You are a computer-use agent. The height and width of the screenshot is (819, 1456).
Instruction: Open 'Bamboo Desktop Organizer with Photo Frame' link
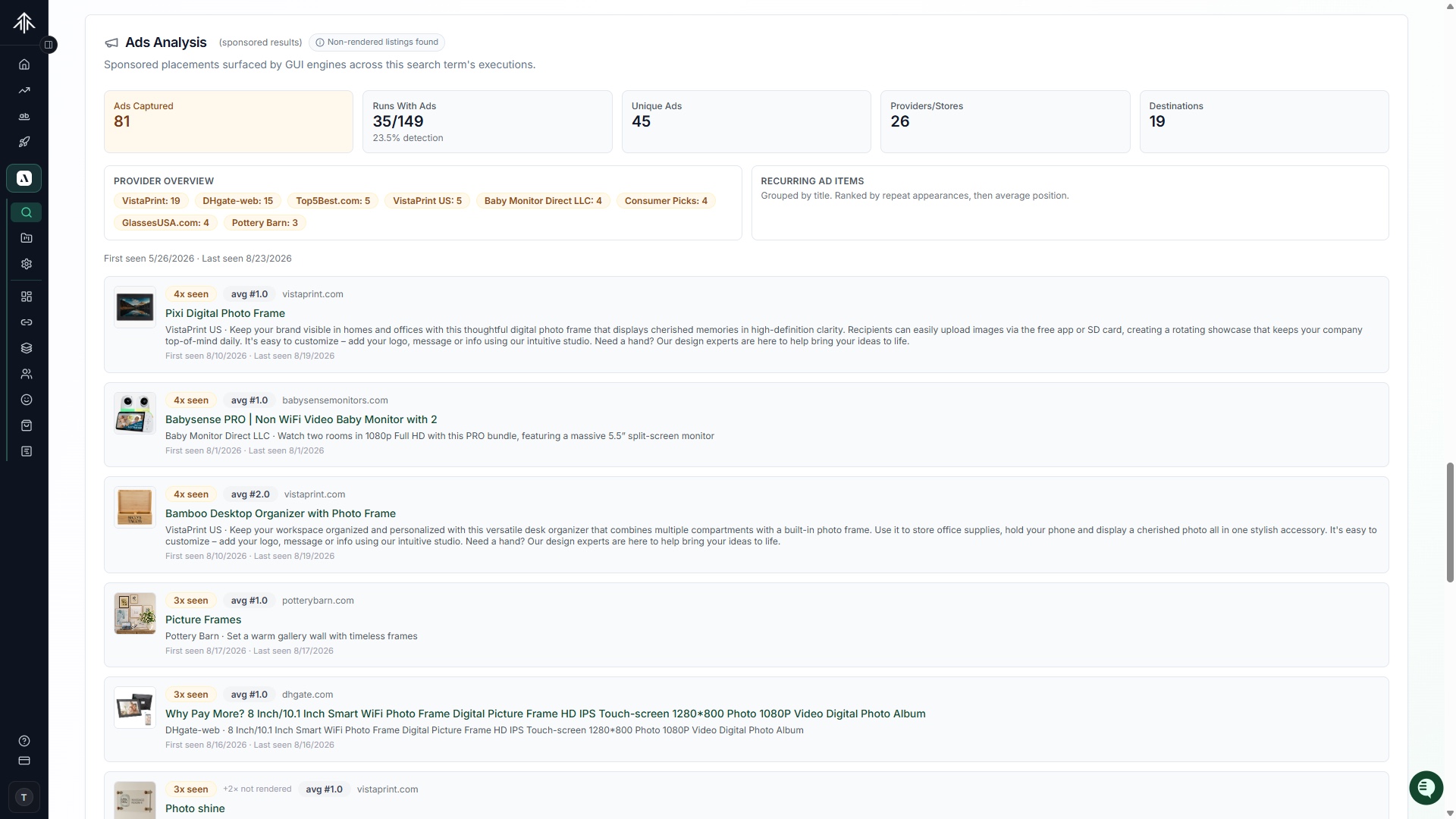[x=281, y=513]
